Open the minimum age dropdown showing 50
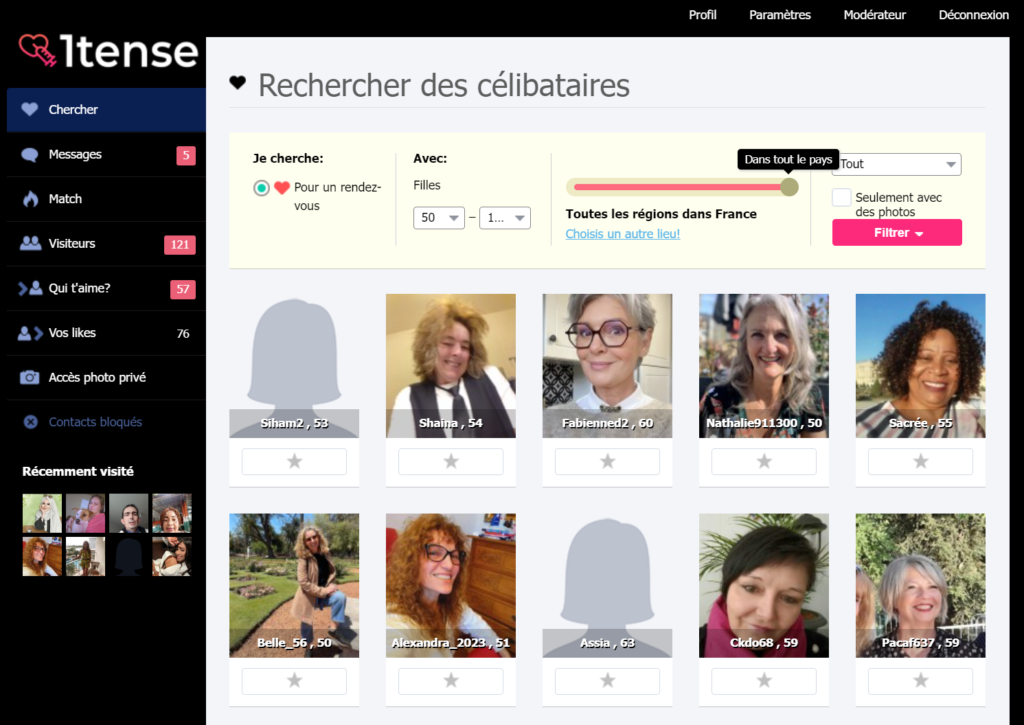1024x725 pixels. coord(439,218)
